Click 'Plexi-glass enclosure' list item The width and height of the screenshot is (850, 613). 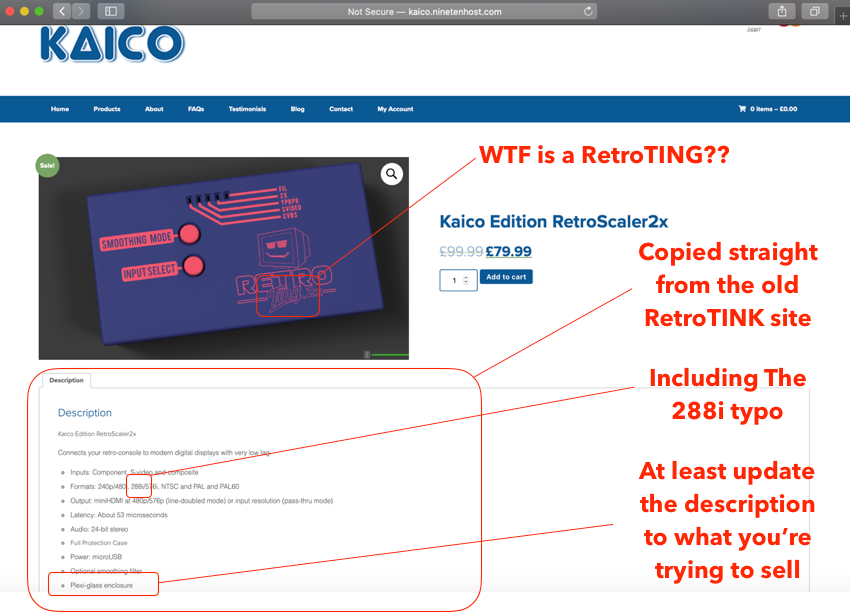tap(101, 585)
